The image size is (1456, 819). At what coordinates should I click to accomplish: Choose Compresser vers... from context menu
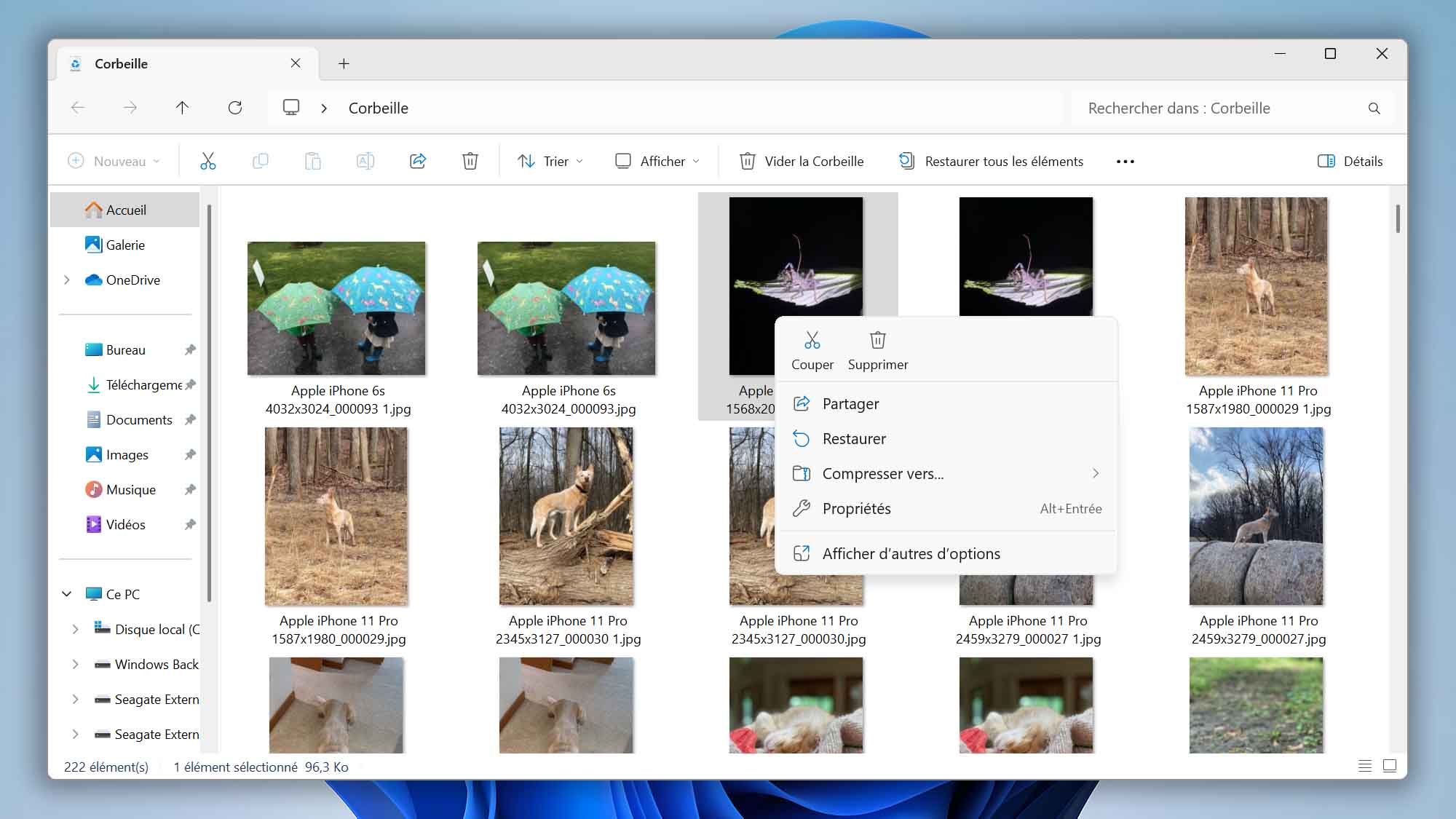pos(946,473)
